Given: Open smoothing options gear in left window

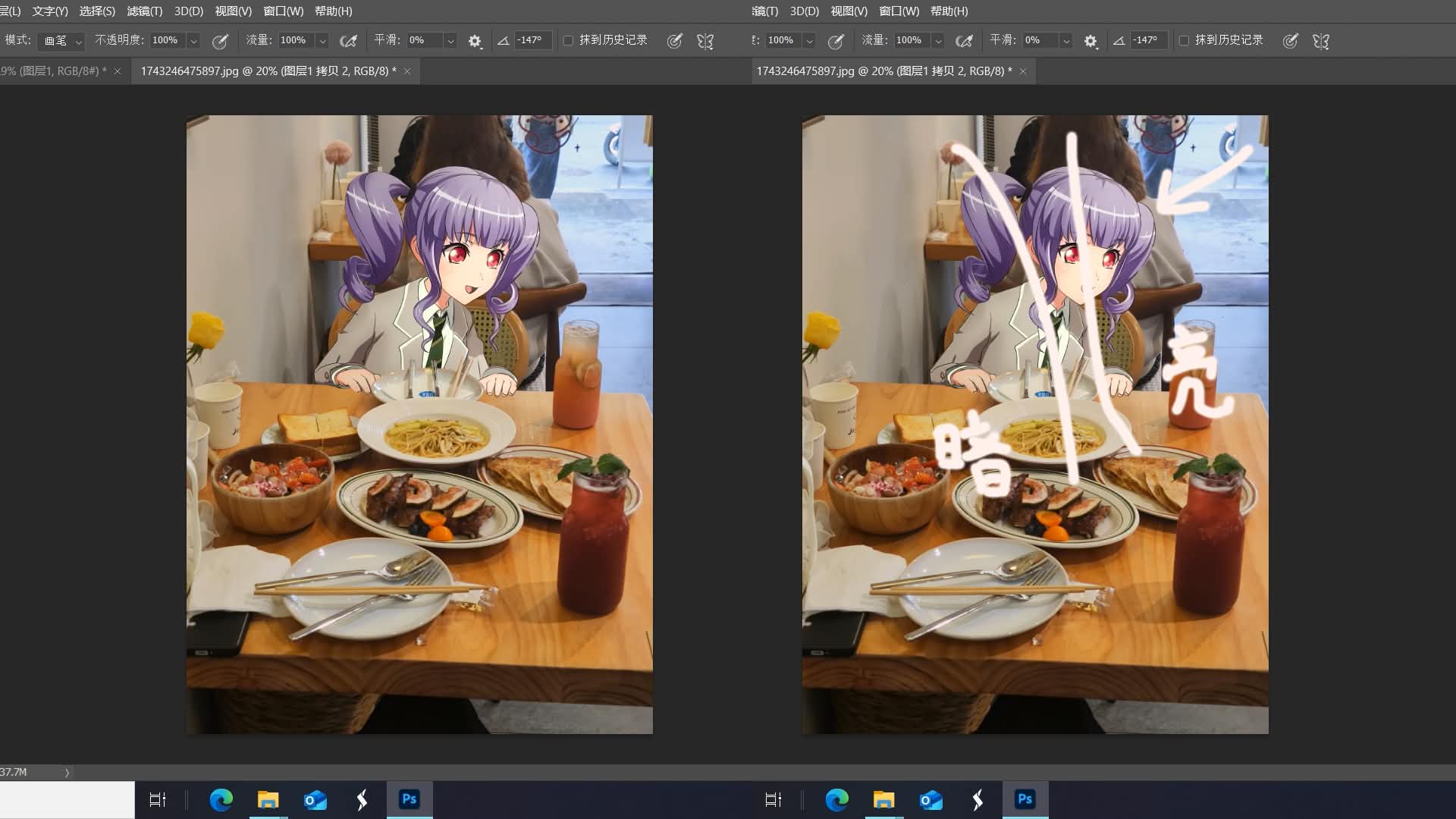Looking at the screenshot, I should (475, 41).
